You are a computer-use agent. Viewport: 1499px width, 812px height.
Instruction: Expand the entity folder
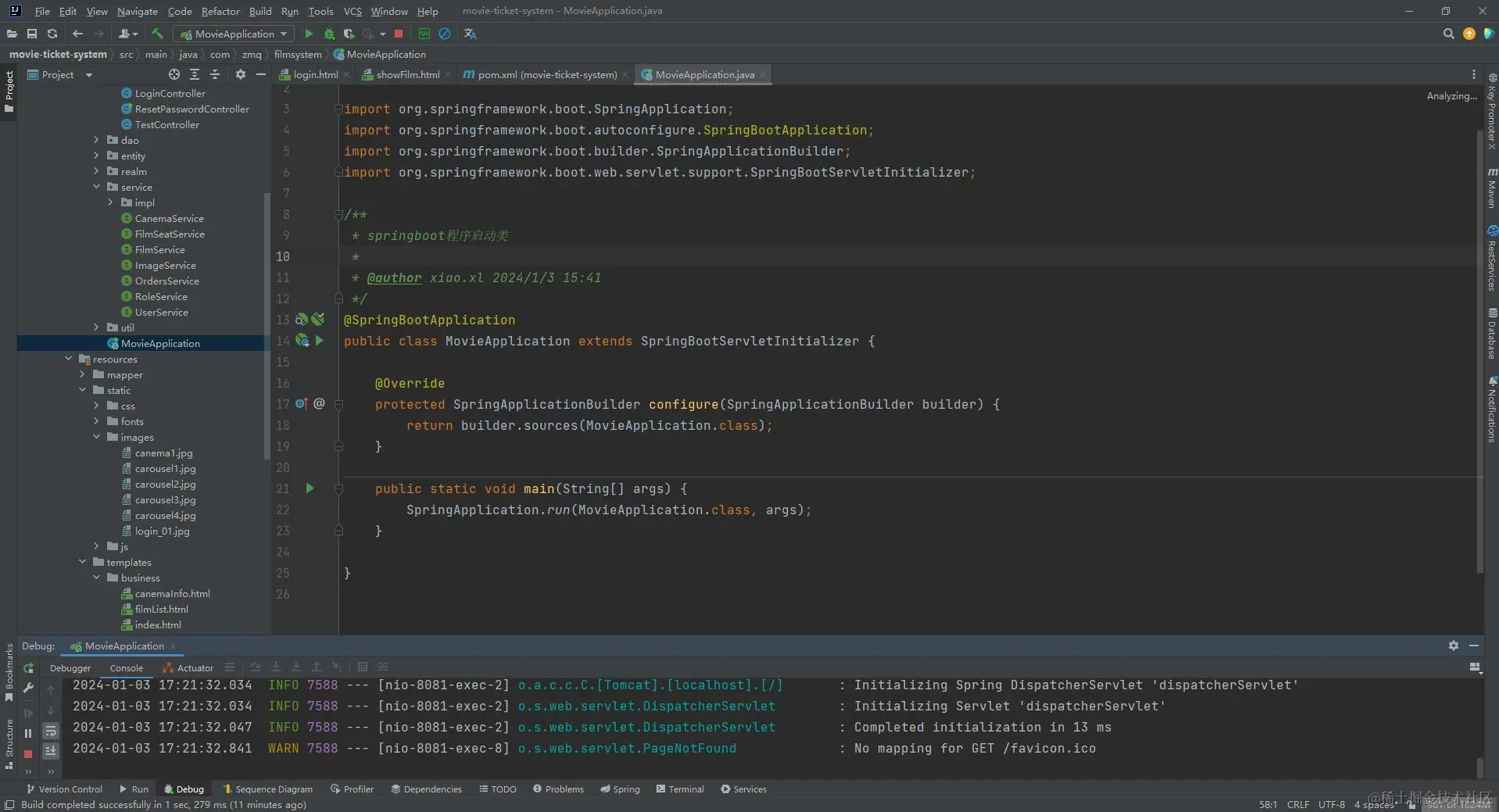[96, 156]
